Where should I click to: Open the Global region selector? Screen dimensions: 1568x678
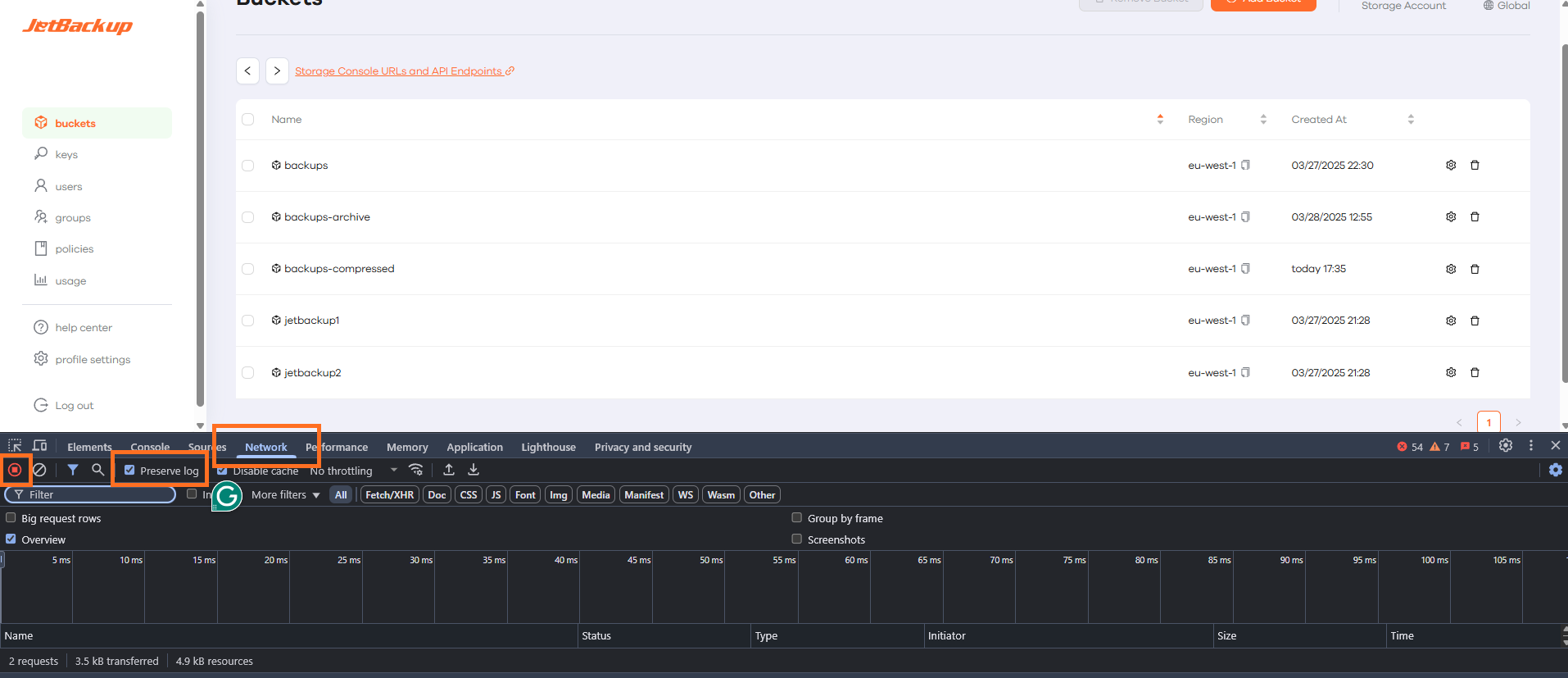click(1507, 5)
